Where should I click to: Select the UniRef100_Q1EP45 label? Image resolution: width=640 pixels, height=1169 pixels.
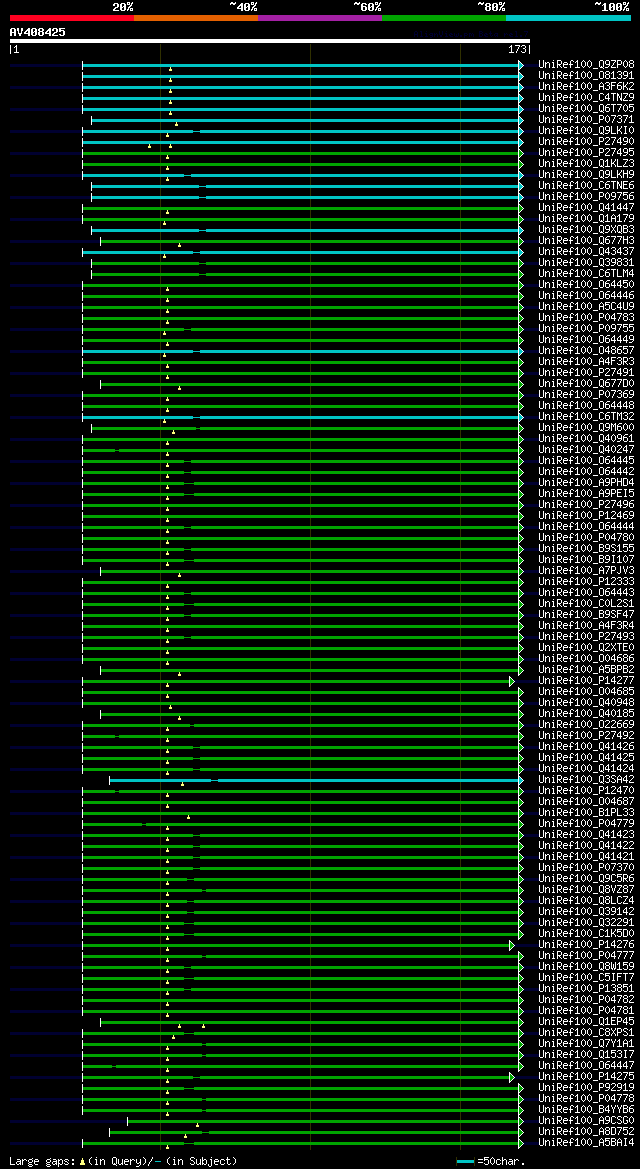coord(586,1021)
